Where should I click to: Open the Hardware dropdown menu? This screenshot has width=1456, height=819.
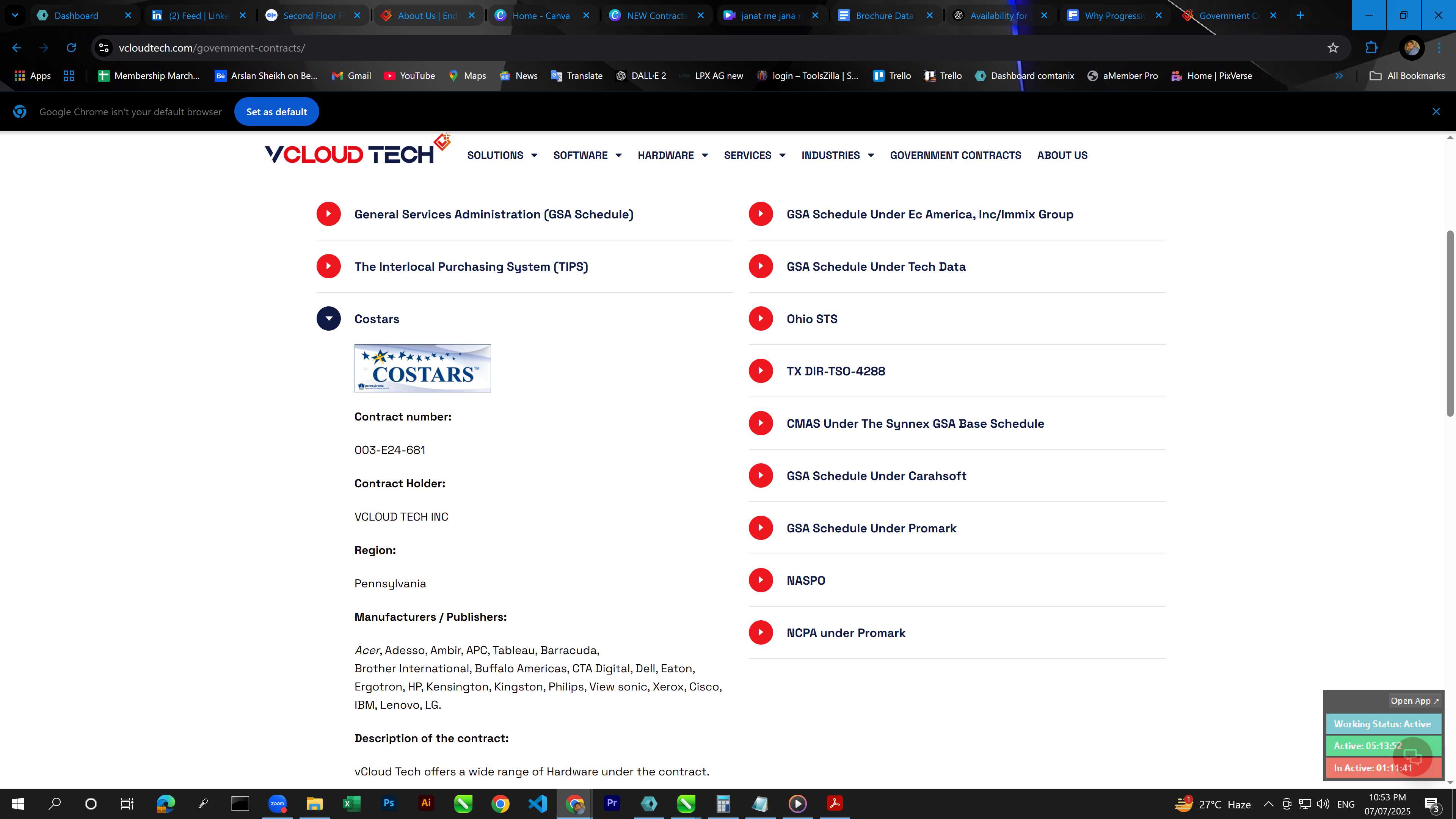point(673,155)
